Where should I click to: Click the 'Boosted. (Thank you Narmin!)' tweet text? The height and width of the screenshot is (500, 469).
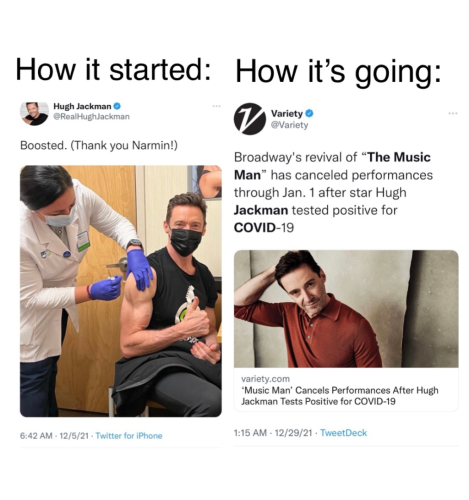[x=99, y=146]
